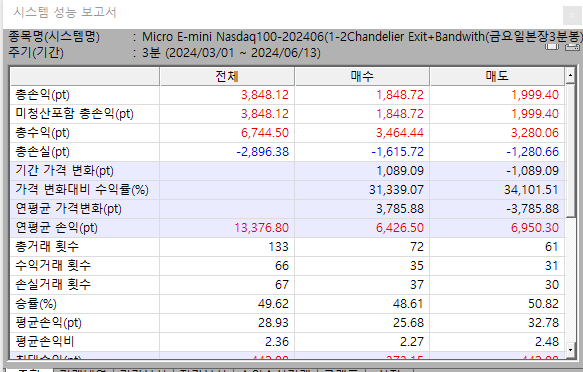Click the 30 losing sell trades cell
The image size is (583, 372).
click(x=552, y=284)
